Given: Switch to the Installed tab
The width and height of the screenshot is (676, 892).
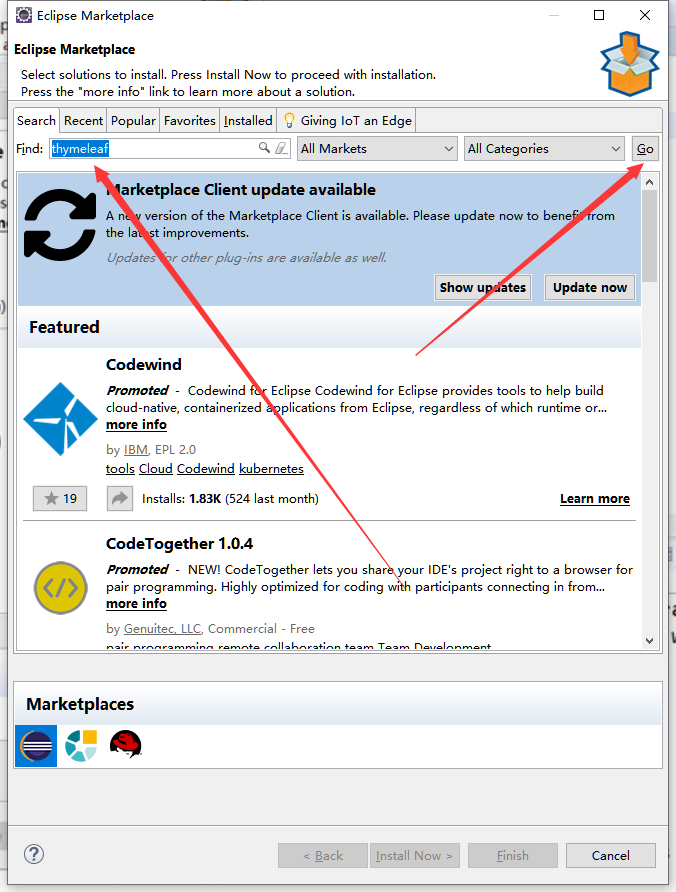Looking at the screenshot, I should [248, 121].
